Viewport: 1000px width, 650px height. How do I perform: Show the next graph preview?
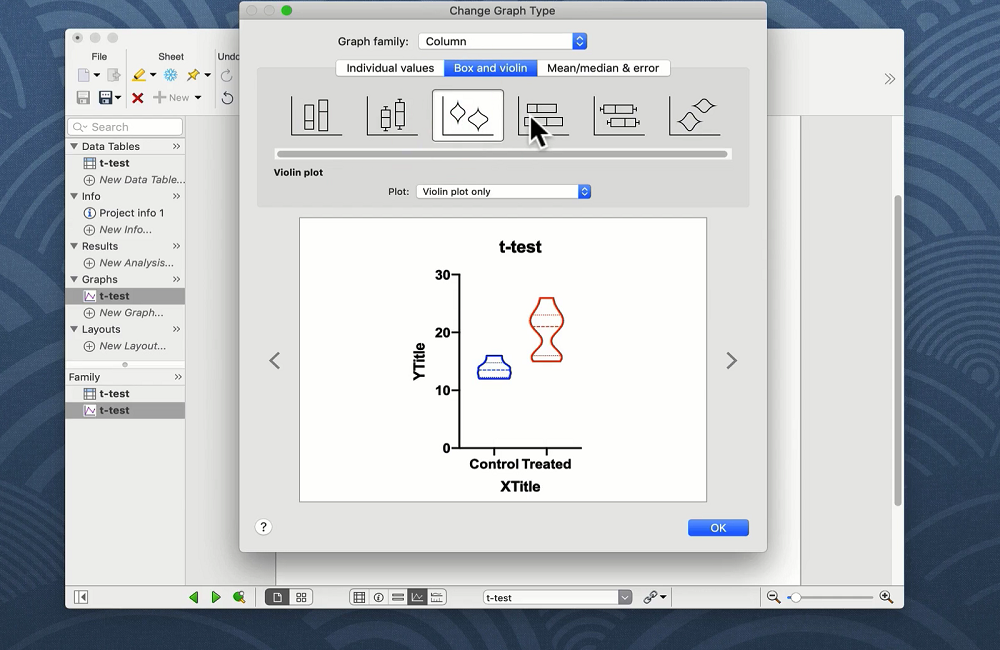732,360
